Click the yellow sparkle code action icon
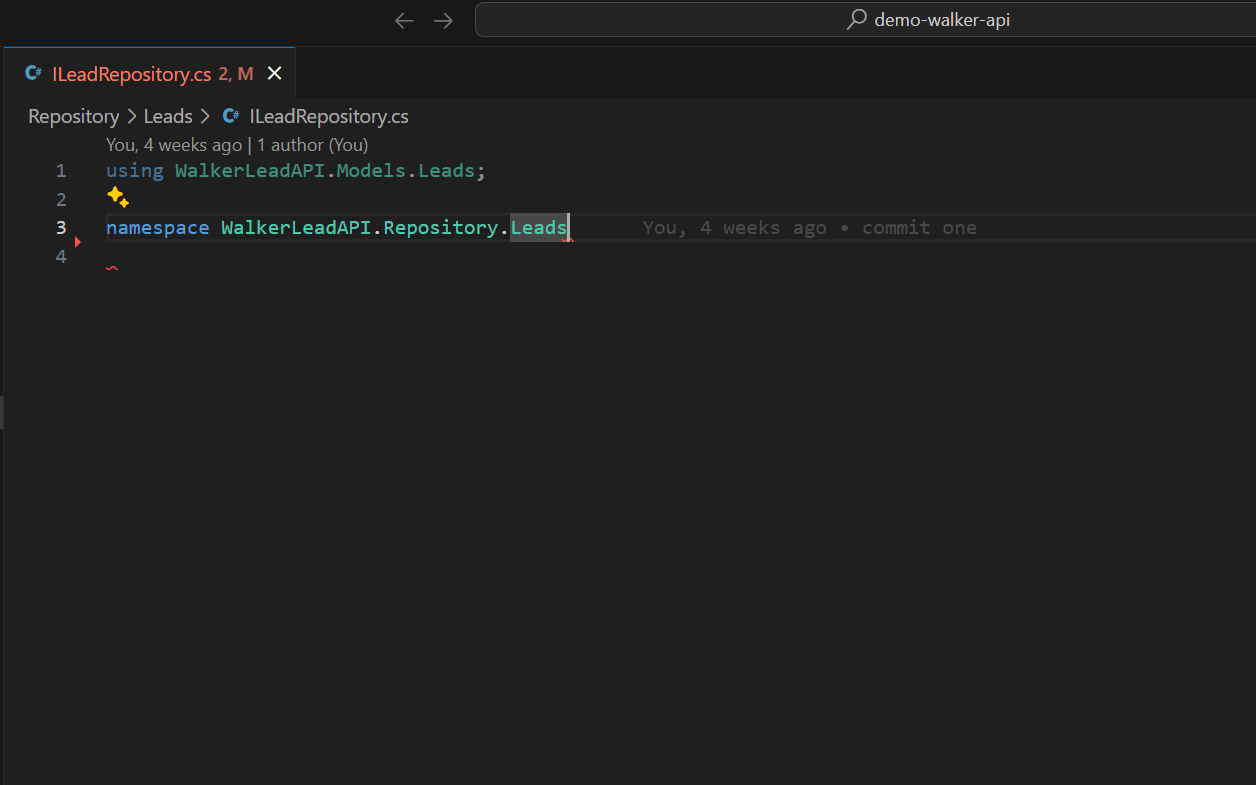This screenshot has height=785, width=1256. pos(118,197)
